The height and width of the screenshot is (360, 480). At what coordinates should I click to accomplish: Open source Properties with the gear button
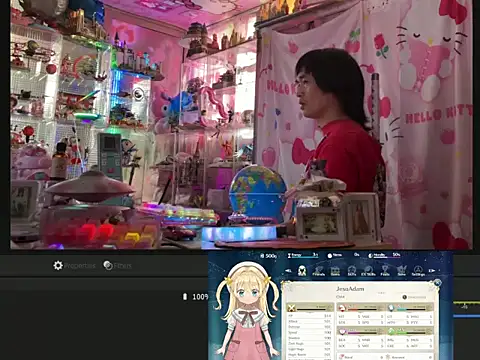tap(74, 266)
